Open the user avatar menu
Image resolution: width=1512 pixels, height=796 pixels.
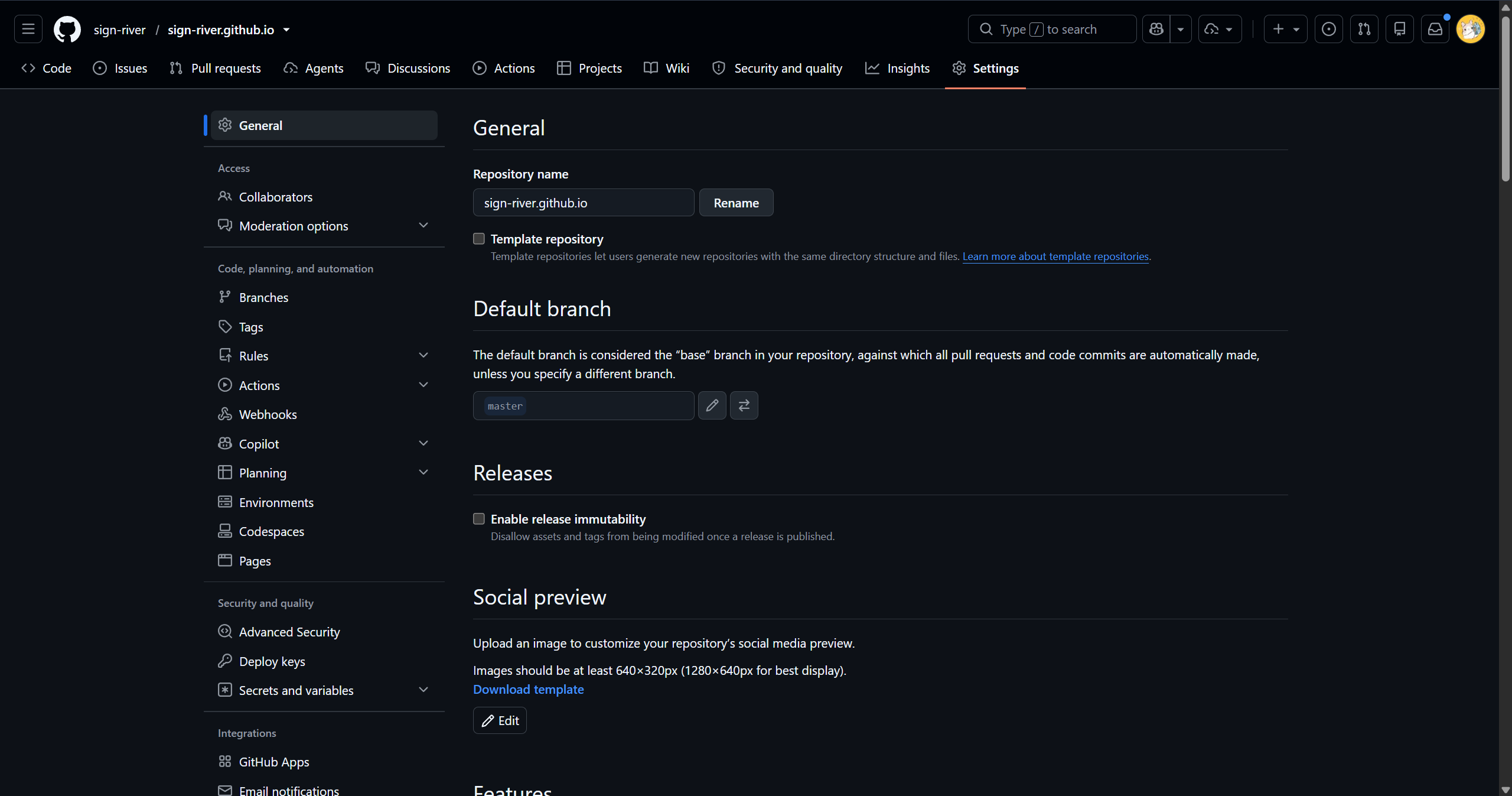[1471, 29]
